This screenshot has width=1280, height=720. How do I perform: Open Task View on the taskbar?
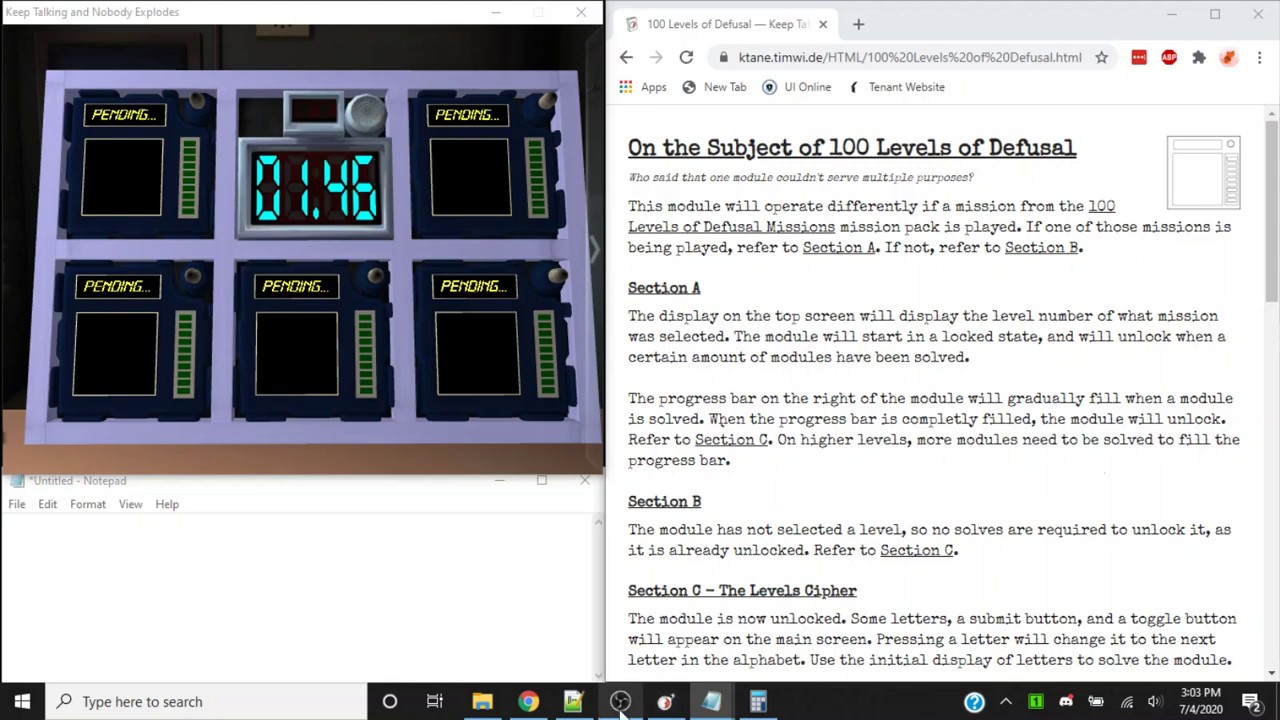point(435,701)
